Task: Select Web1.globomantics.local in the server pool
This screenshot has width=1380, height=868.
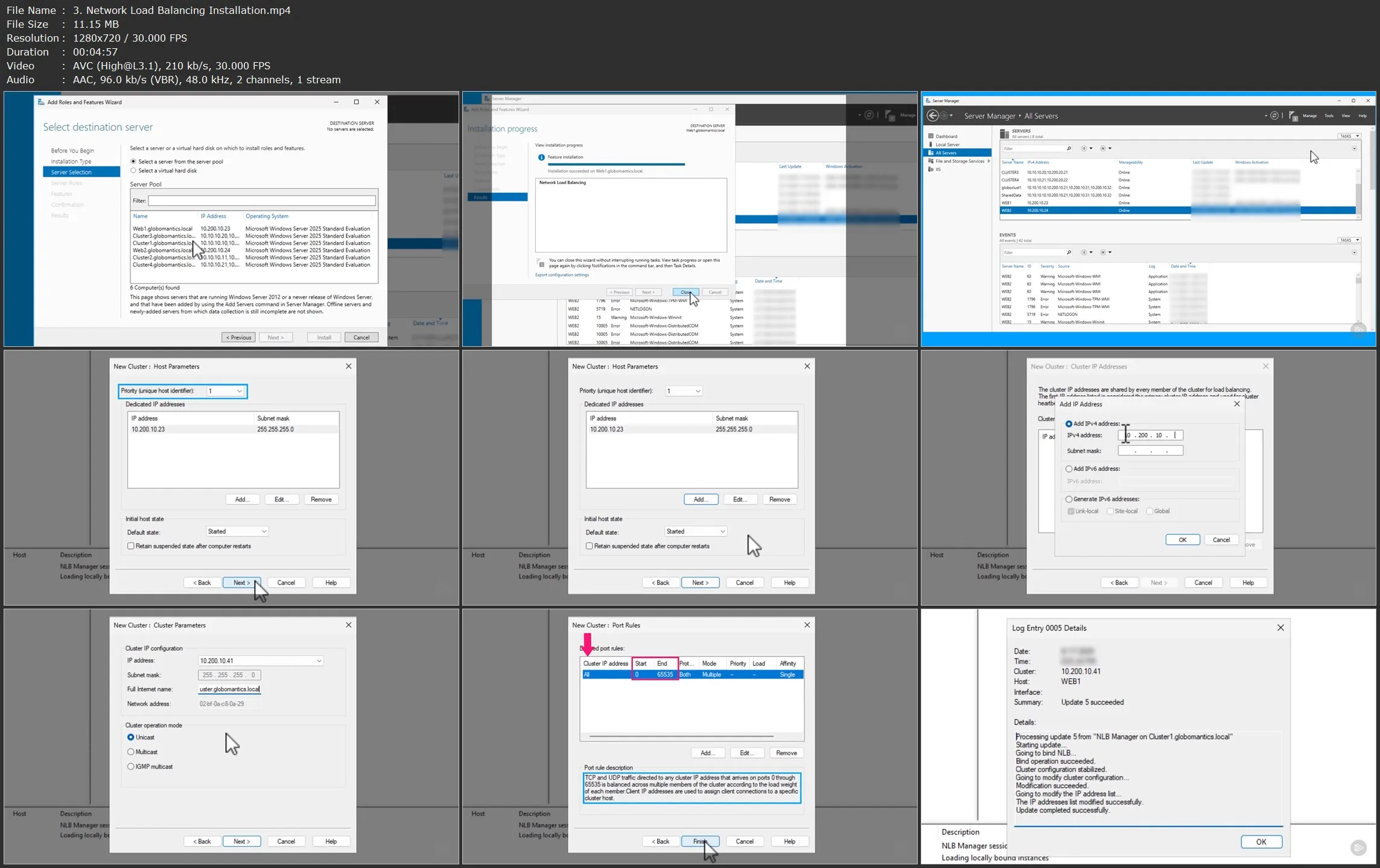Action: 252,229
